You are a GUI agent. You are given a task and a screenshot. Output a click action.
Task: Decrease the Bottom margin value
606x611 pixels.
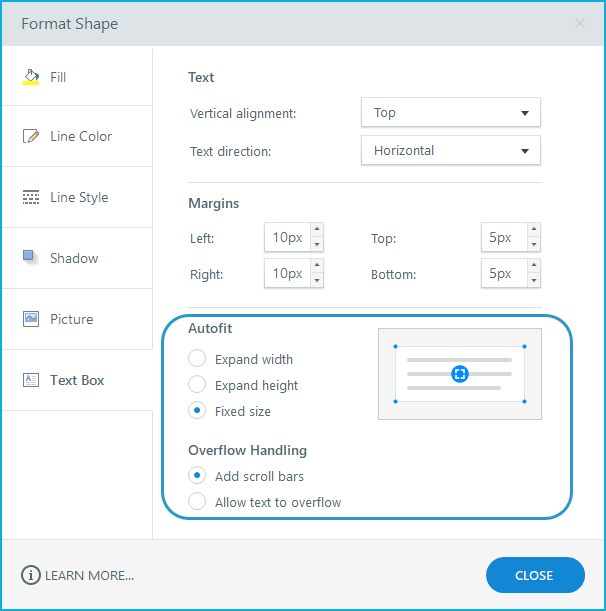pyautogui.click(x=534, y=280)
